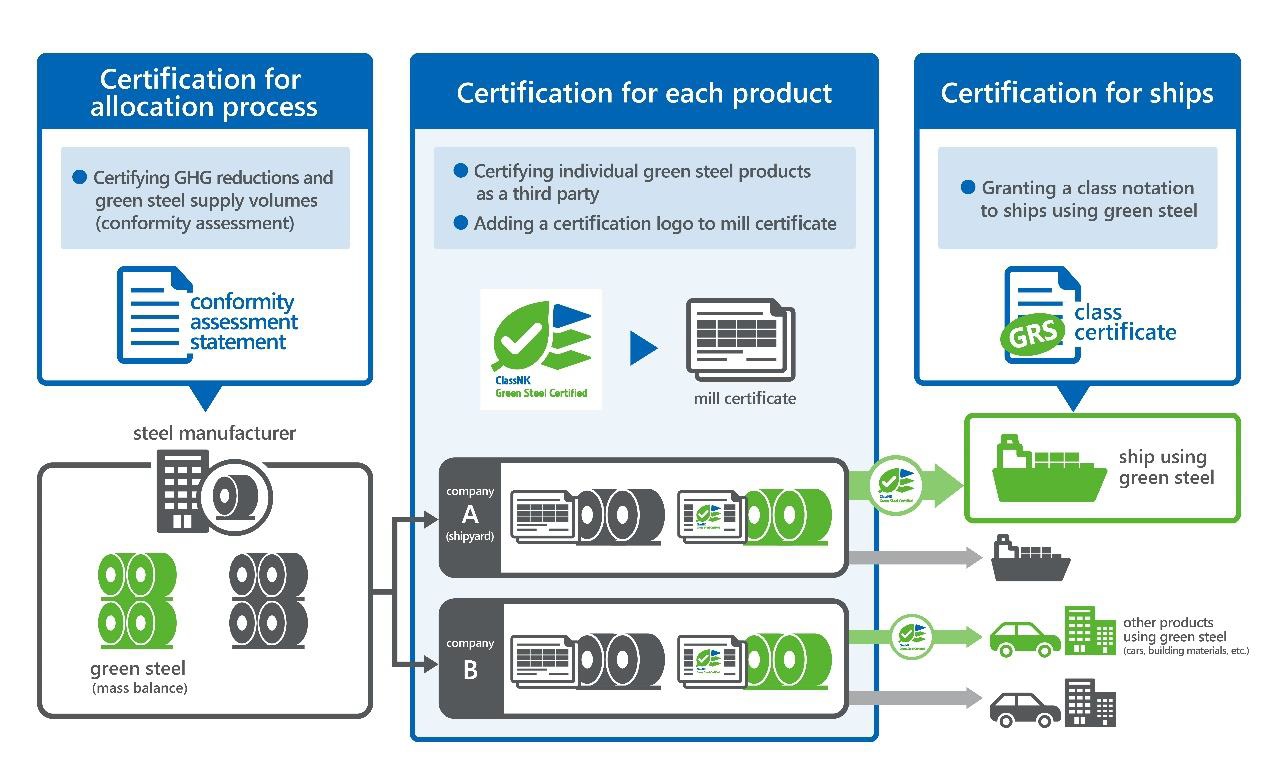Click the Certification for each product header
This screenshot has width=1278, height=780.
[644, 93]
